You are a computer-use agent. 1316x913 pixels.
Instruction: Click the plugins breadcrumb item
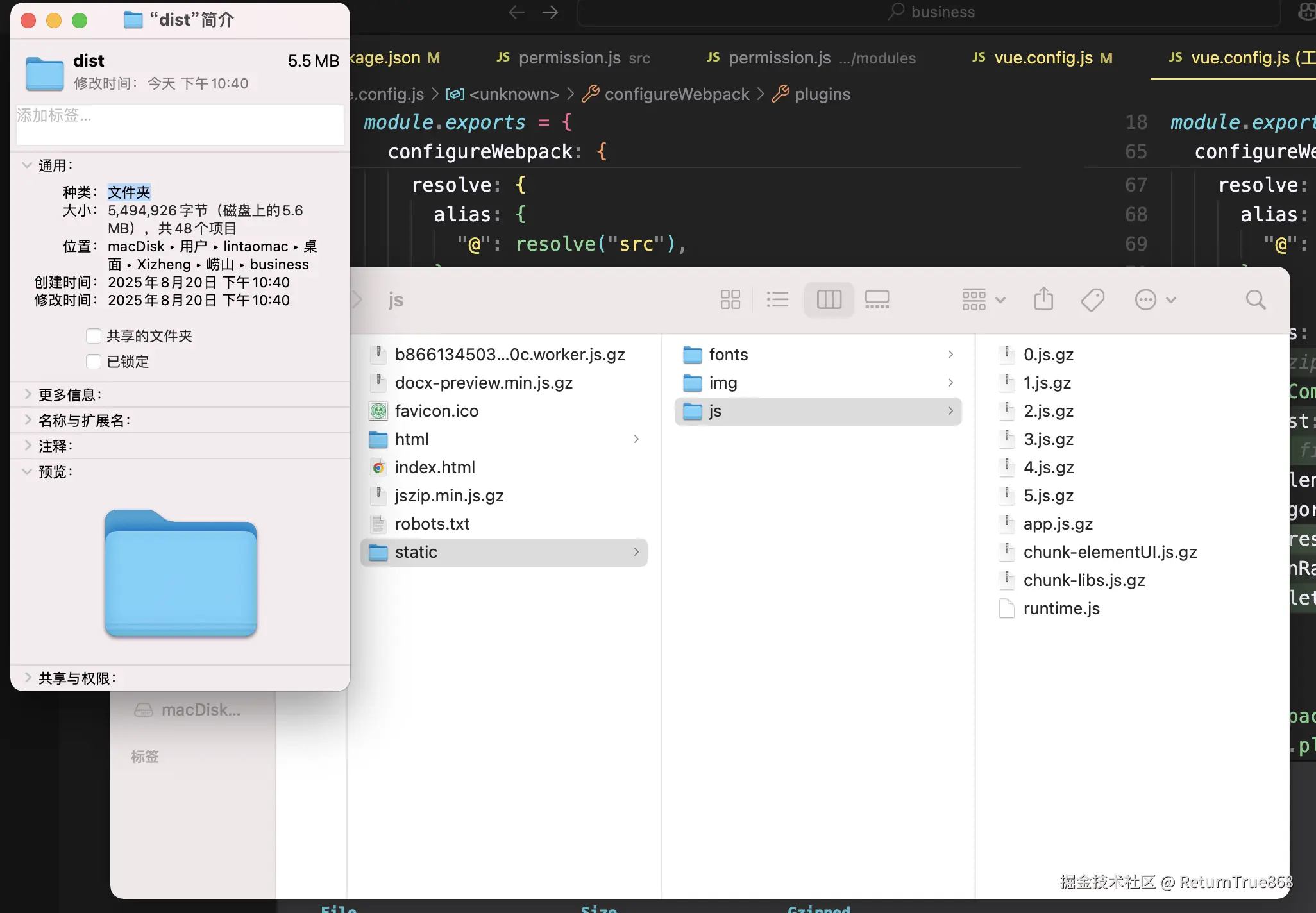[x=822, y=94]
